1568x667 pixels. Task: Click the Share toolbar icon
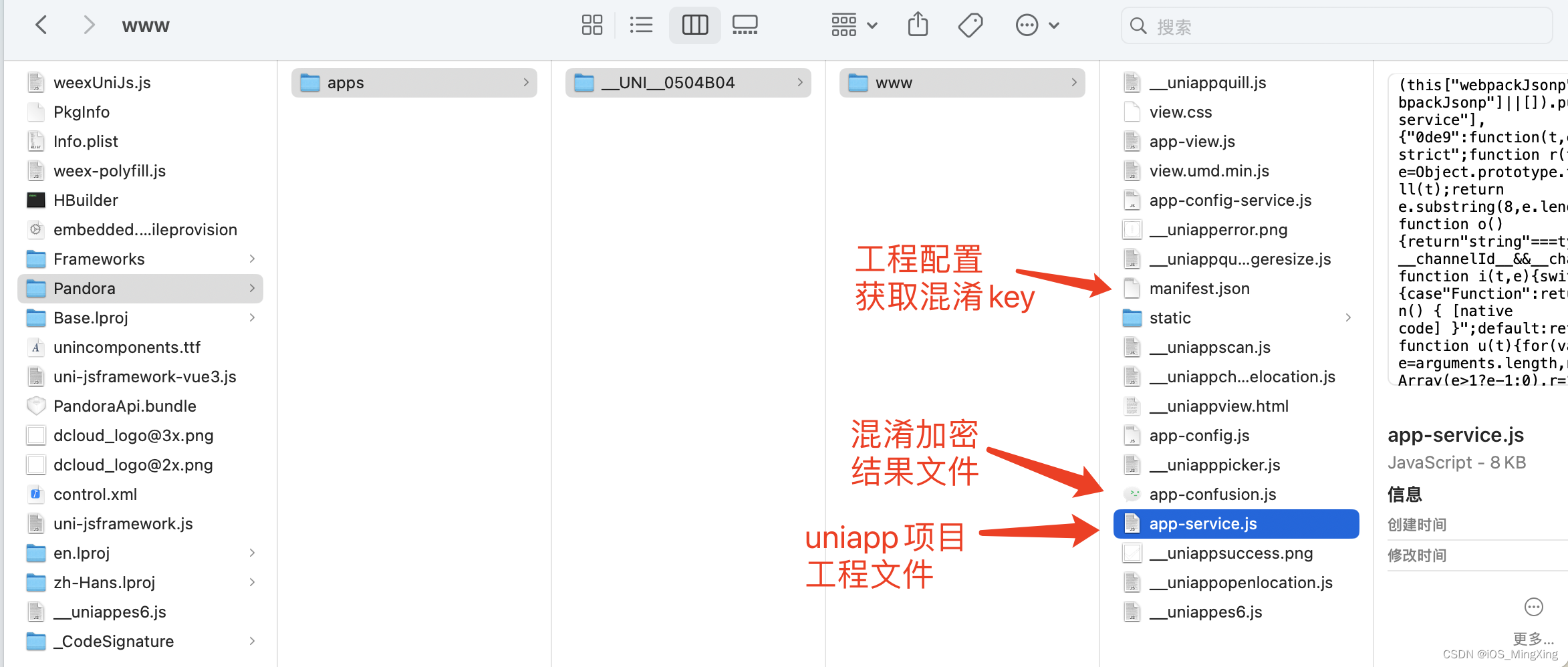click(x=918, y=25)
